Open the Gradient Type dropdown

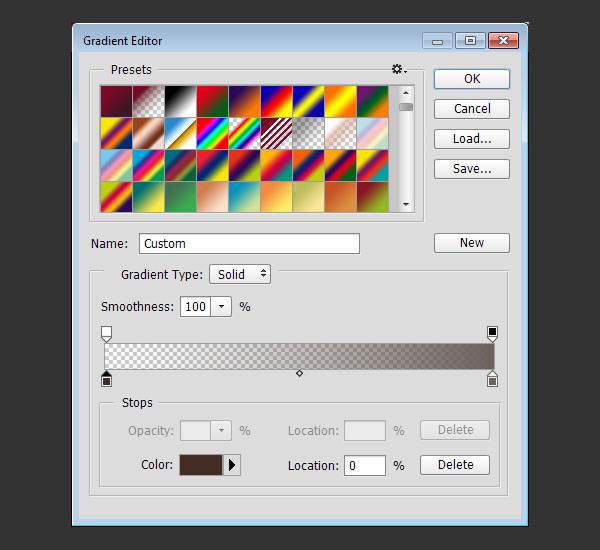(240, 274)
